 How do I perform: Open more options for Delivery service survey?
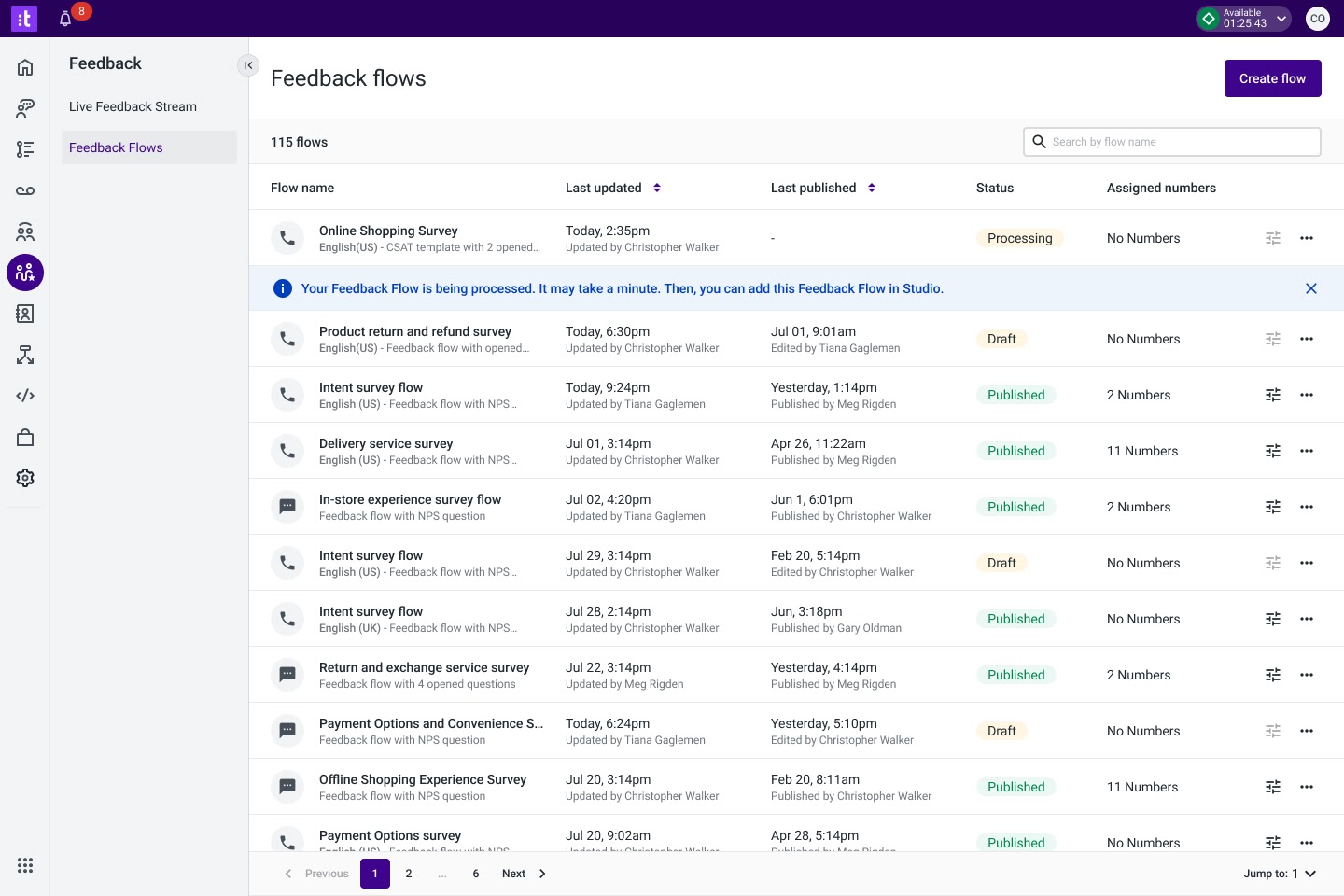[x=1307, y=451]
